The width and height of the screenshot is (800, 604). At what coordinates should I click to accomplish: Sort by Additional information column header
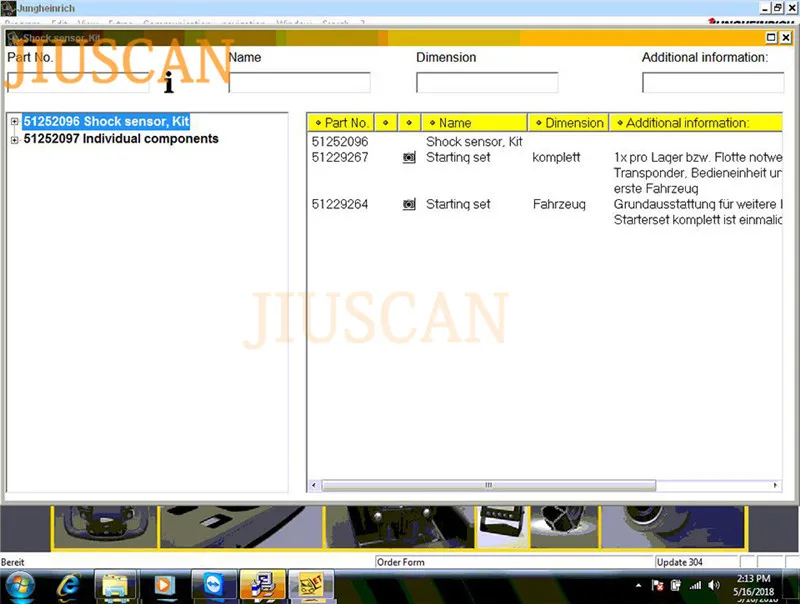(x=696, y=123)
